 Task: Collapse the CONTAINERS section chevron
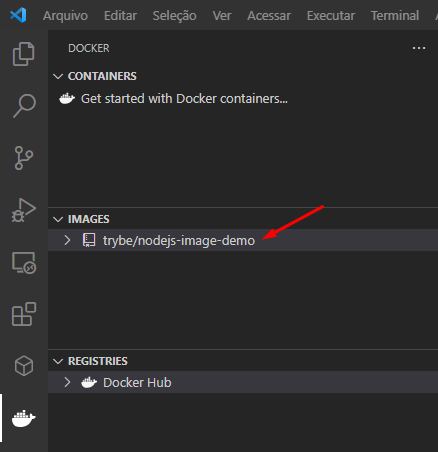coord(58,76)
